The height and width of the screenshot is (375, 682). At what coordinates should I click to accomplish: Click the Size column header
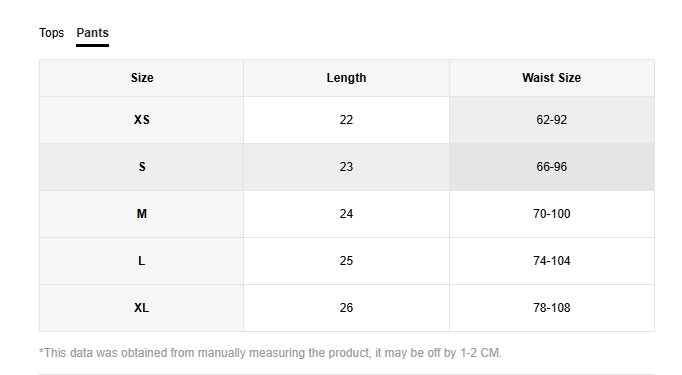click(x=142, y=78)
